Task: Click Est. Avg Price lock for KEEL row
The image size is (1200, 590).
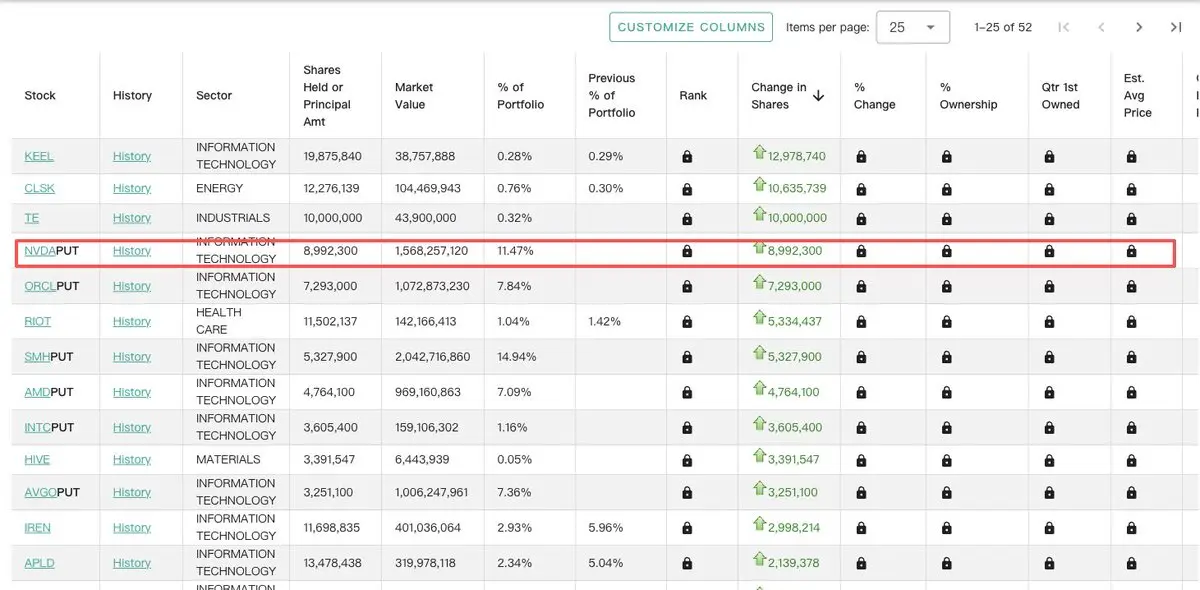Action: pos(1131,157)
